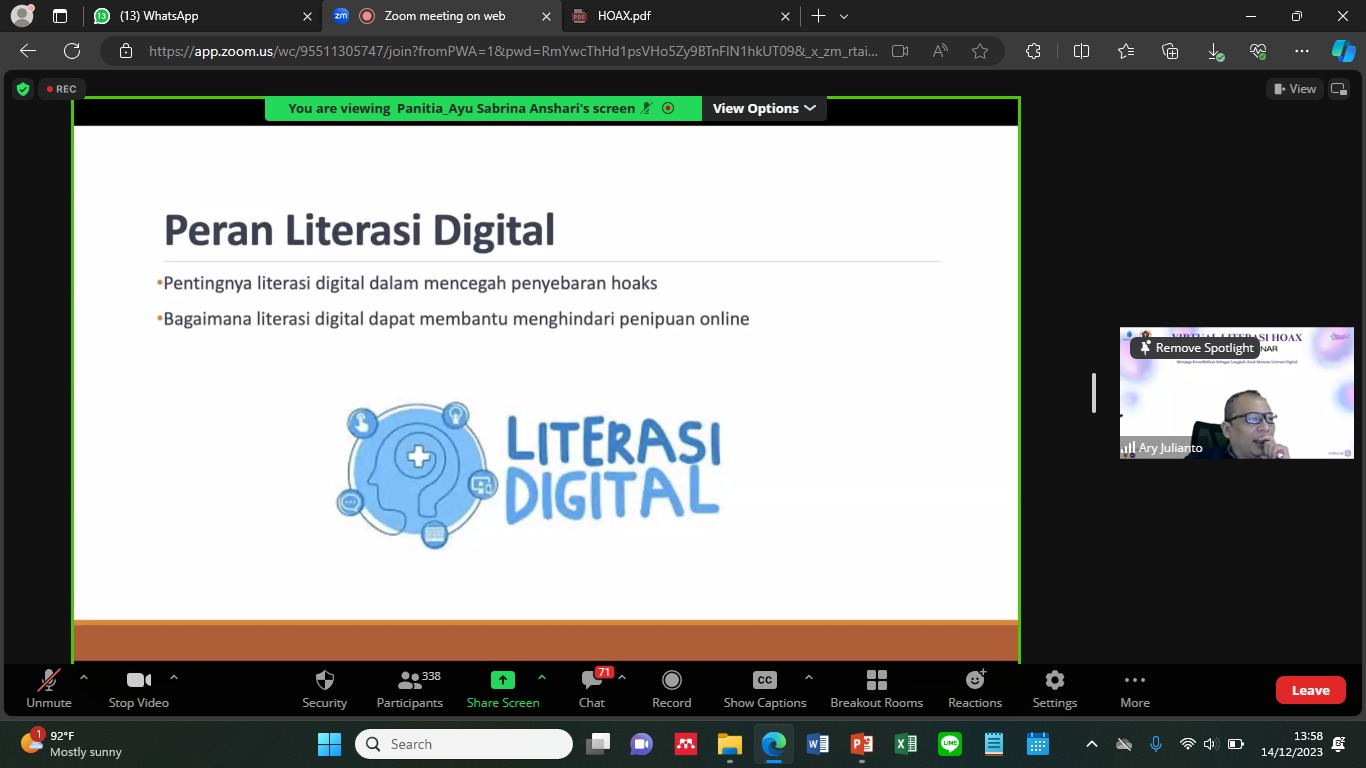Open Breakout Rooms

pyautogui.click(x=877, y=689)
